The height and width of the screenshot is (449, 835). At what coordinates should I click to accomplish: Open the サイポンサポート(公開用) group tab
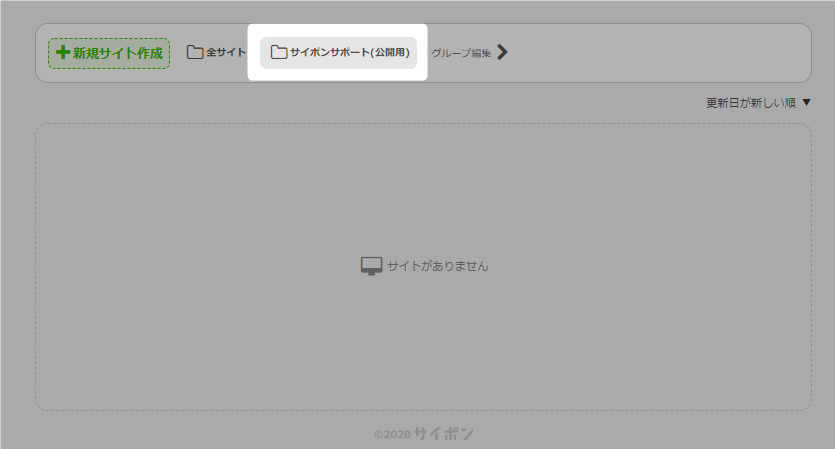(338, 53)
